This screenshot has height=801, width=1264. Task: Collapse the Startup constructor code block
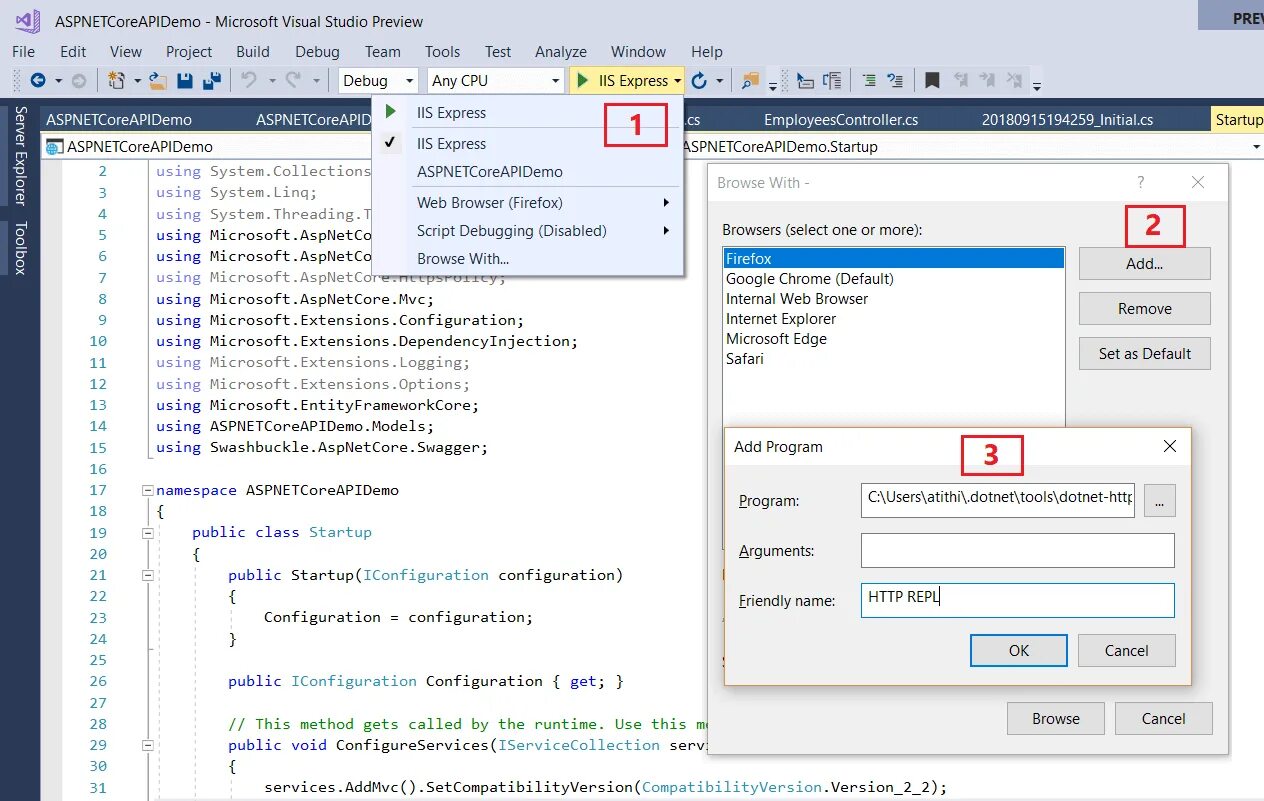[148, 575]
